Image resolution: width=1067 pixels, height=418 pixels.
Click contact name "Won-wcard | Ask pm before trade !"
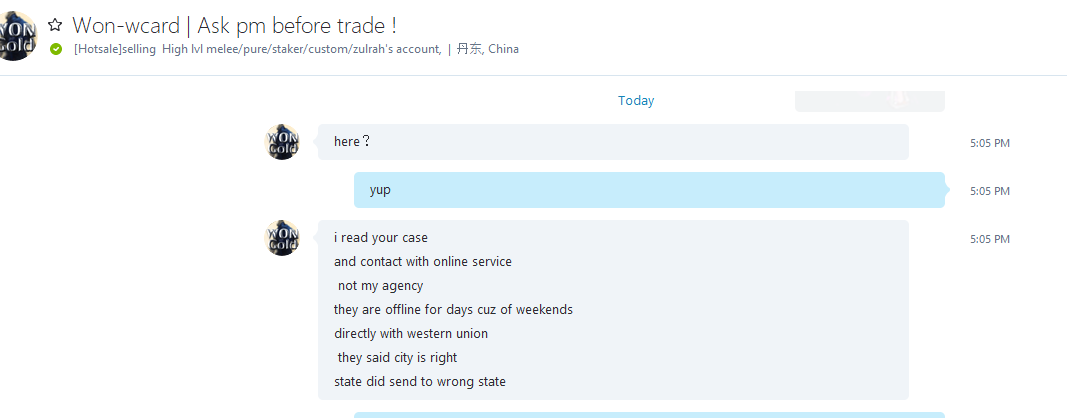(235, 25)
